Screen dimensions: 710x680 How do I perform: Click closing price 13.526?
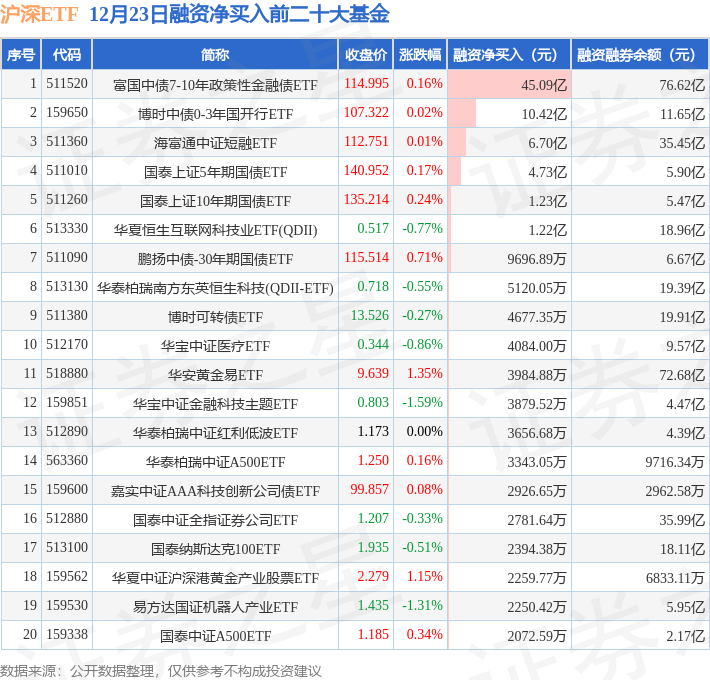tap(369, 316)
